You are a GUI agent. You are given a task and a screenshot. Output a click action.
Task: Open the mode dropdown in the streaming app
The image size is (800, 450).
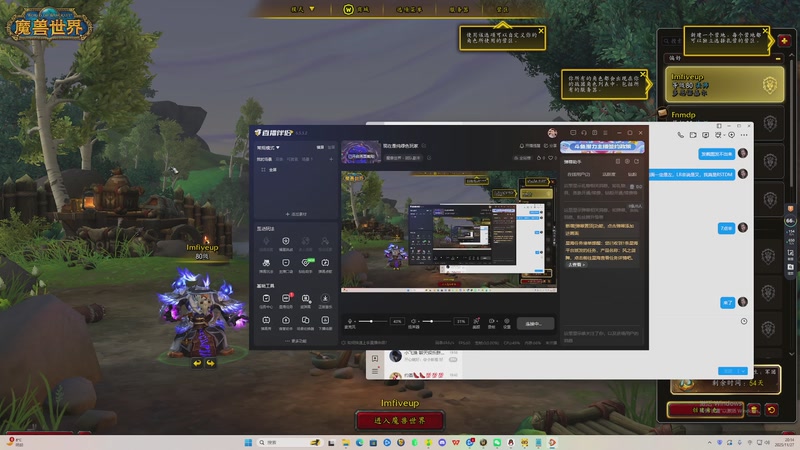coord(268,147)
